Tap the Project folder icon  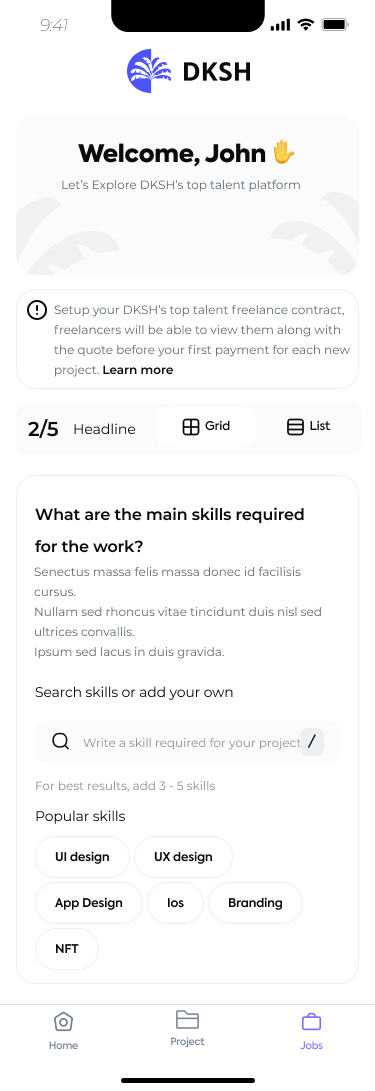pos(187,1020)
